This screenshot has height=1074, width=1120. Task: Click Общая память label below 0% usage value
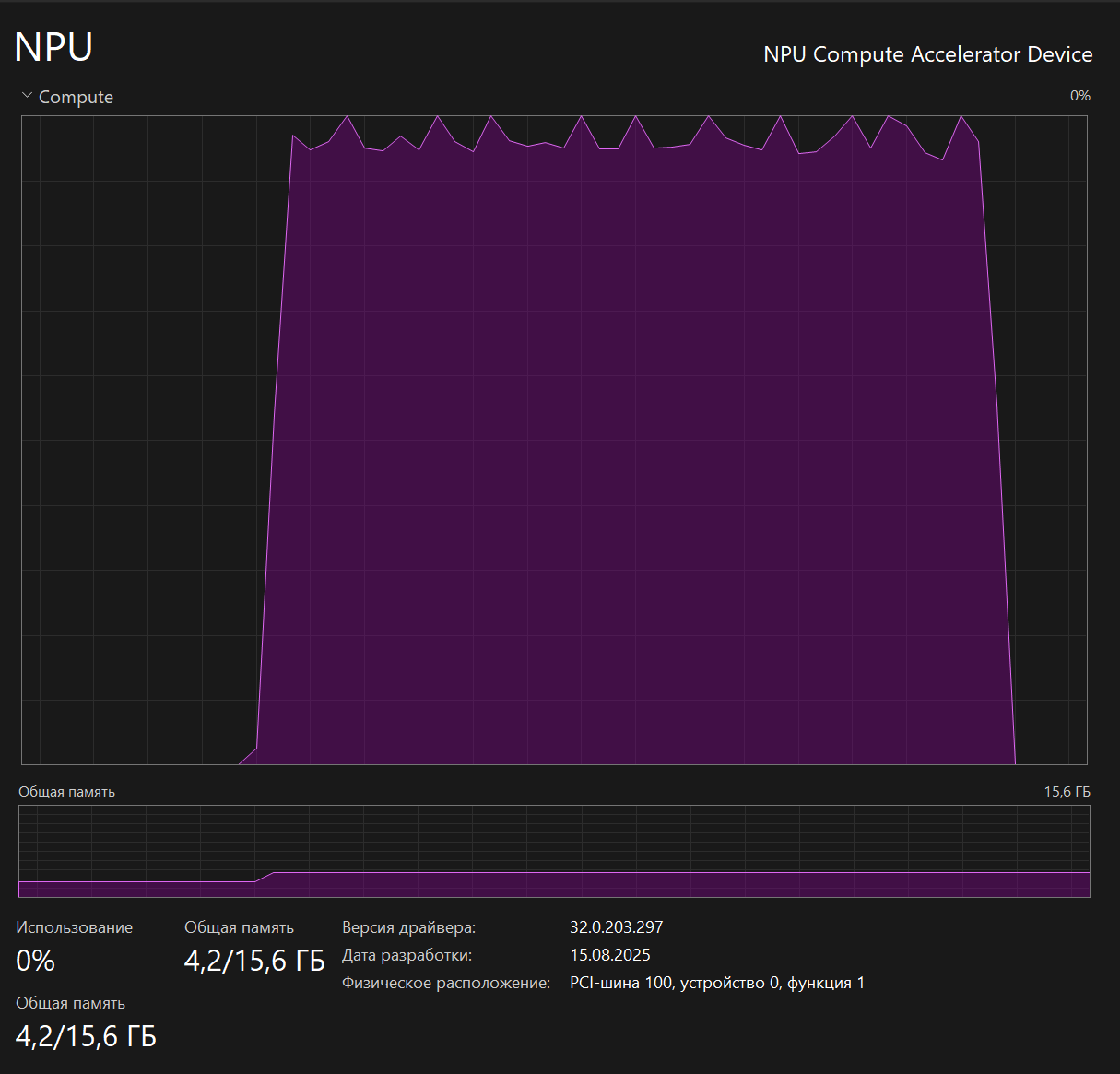pyautogui.click(x=70, y=1003)
